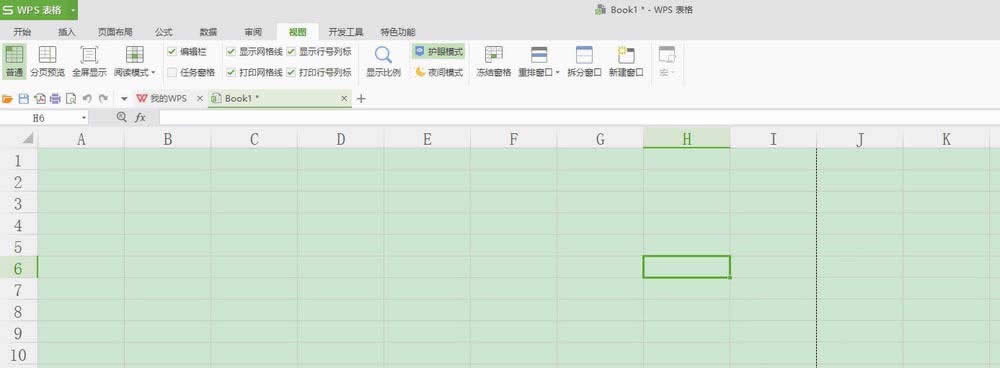
Task: Click the print preview icon
Action: [x=71, y=99]
